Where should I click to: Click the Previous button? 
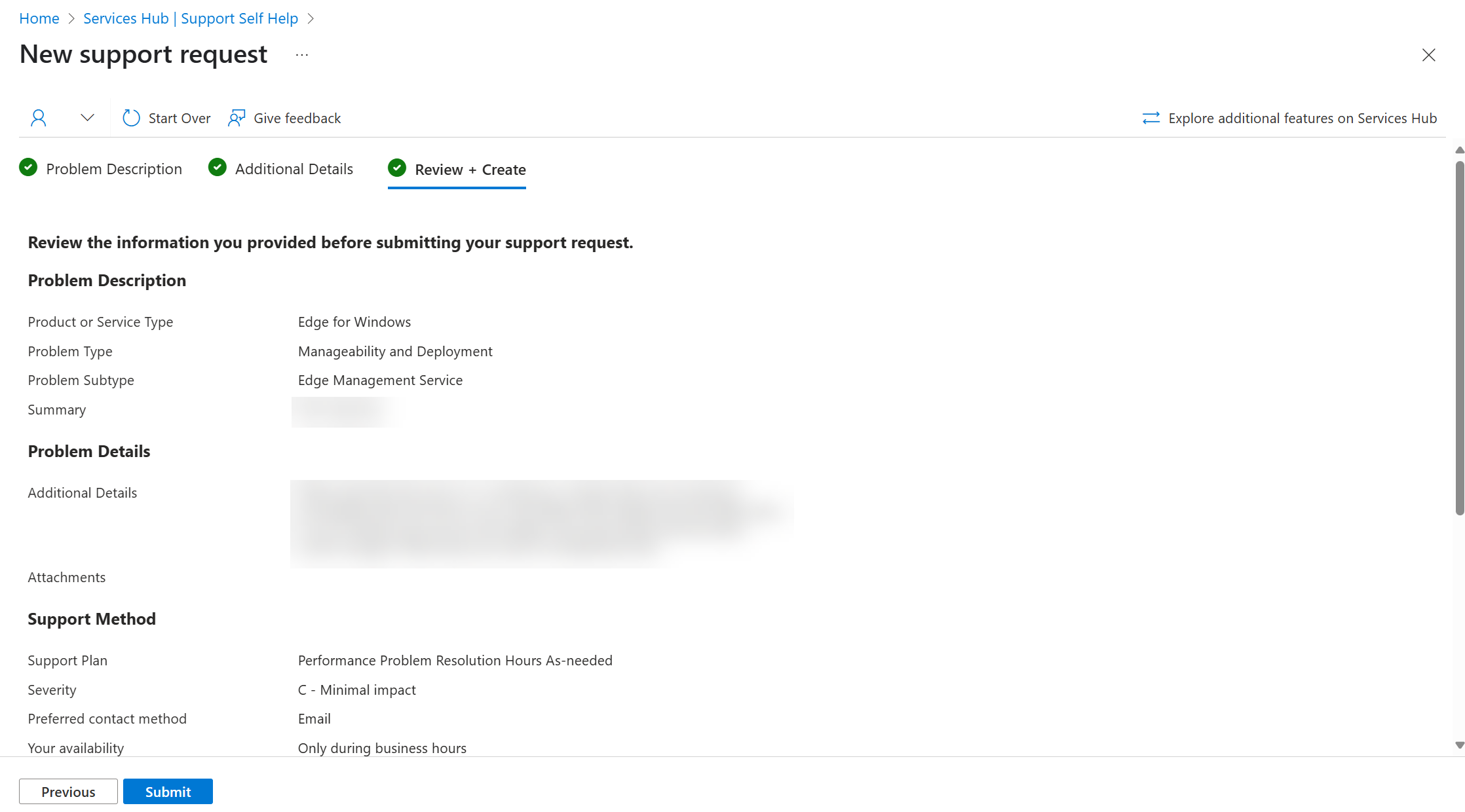[x=68, y=791]
